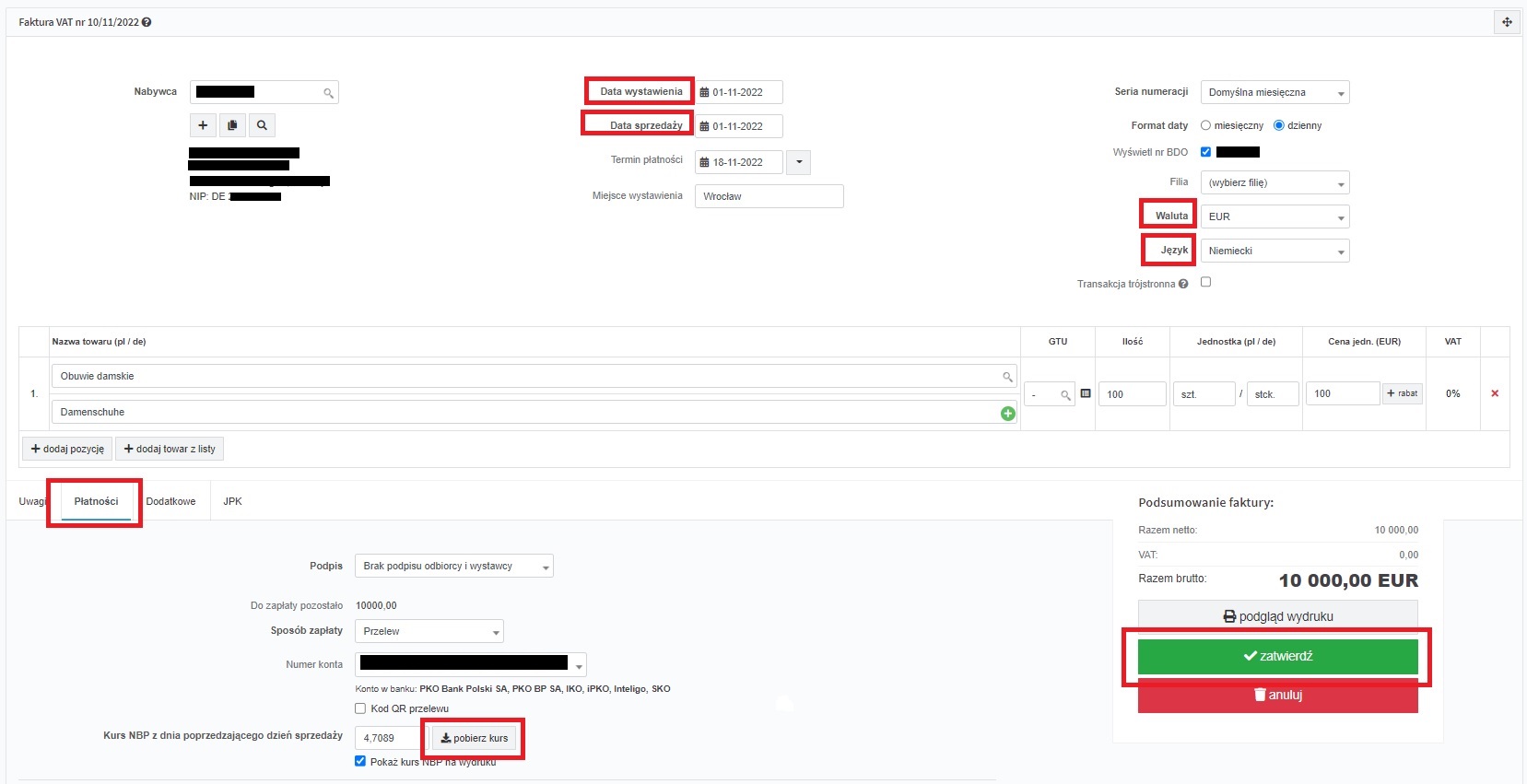The height and width of the screenshot is (784, 1527).
Task: Click Damenschuhe translation field
Action: (534, 412)
